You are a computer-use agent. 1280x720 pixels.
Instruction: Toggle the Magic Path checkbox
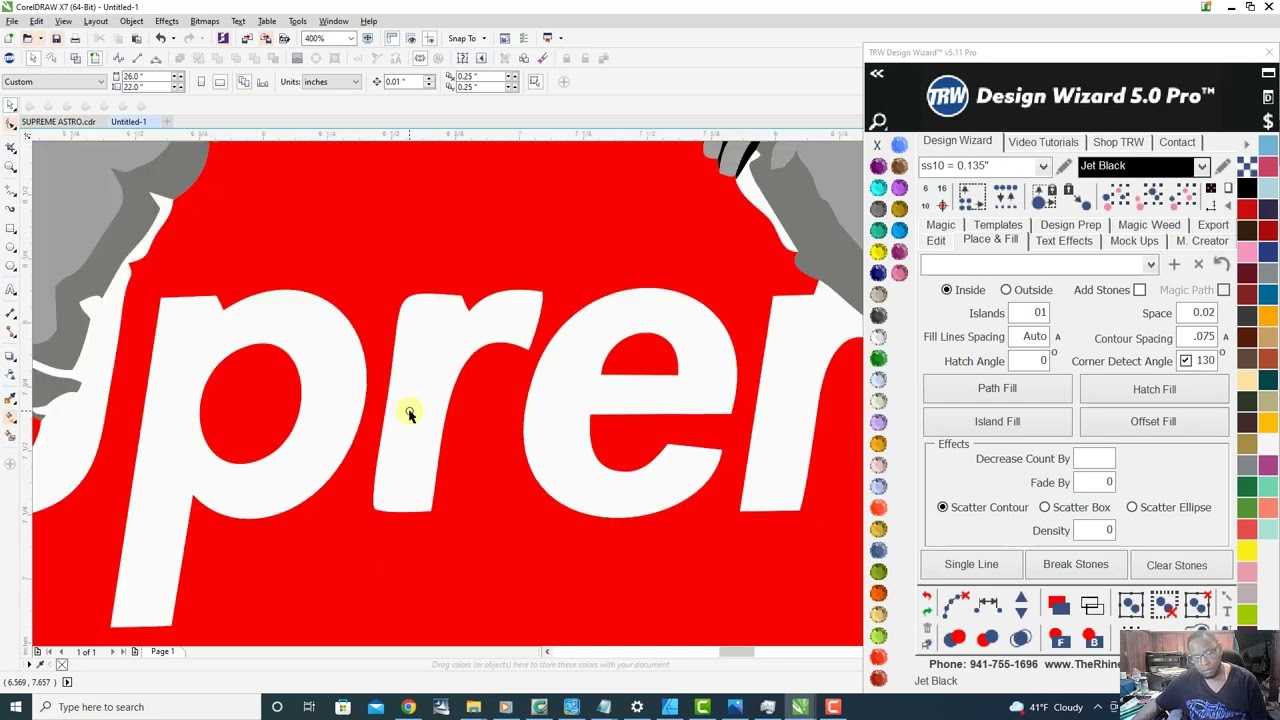pyautogui.click(x=1224, y=290)
